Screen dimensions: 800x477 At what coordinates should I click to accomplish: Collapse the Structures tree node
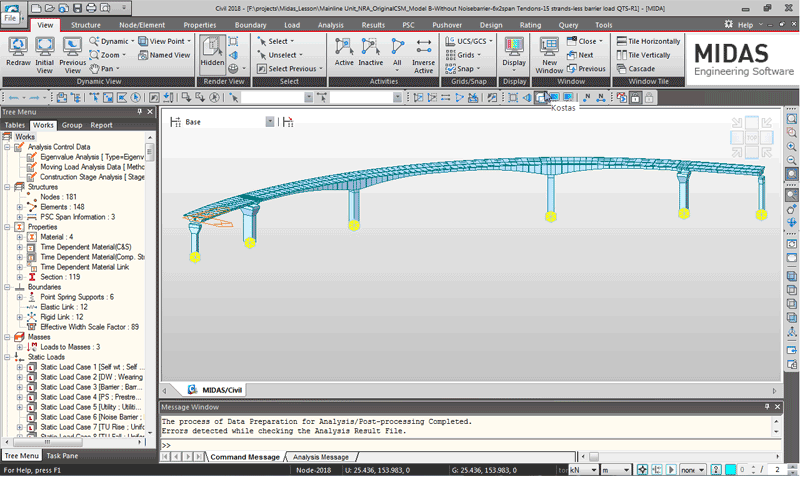(x=7, y=187)
